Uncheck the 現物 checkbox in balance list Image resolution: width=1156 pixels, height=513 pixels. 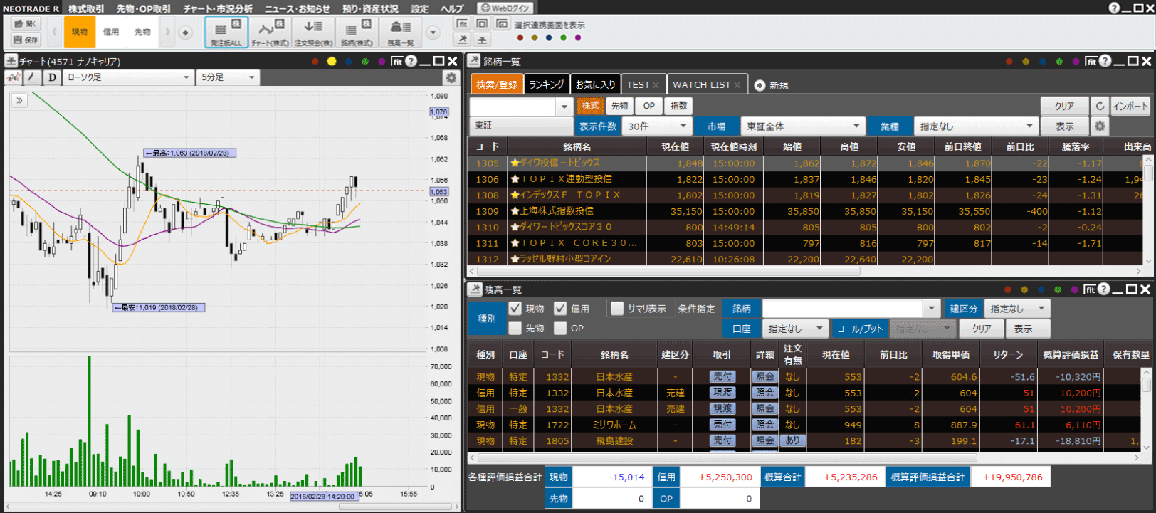coord(516,308)
